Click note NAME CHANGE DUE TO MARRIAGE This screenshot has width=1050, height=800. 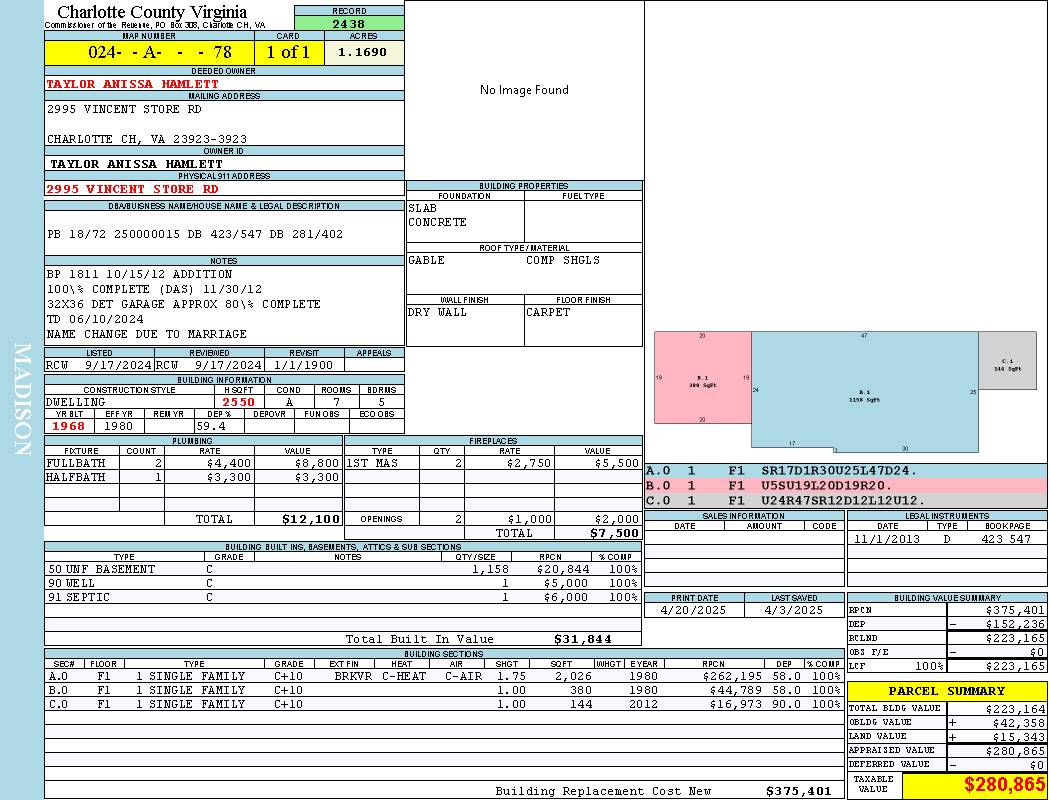coord(147,334)
